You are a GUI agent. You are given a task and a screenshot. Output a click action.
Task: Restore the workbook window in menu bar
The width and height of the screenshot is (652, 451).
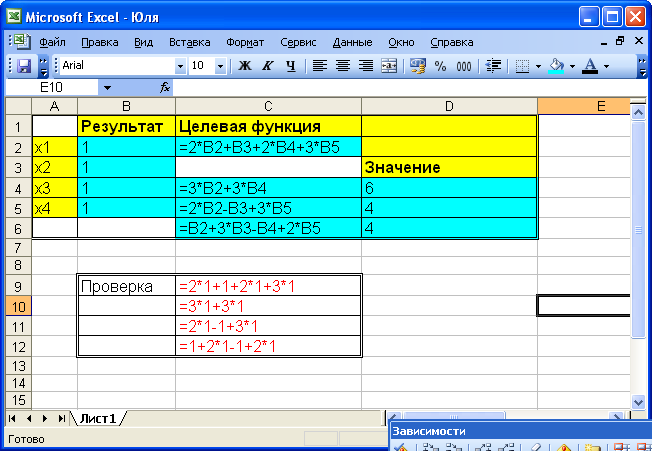coord(620,41)
